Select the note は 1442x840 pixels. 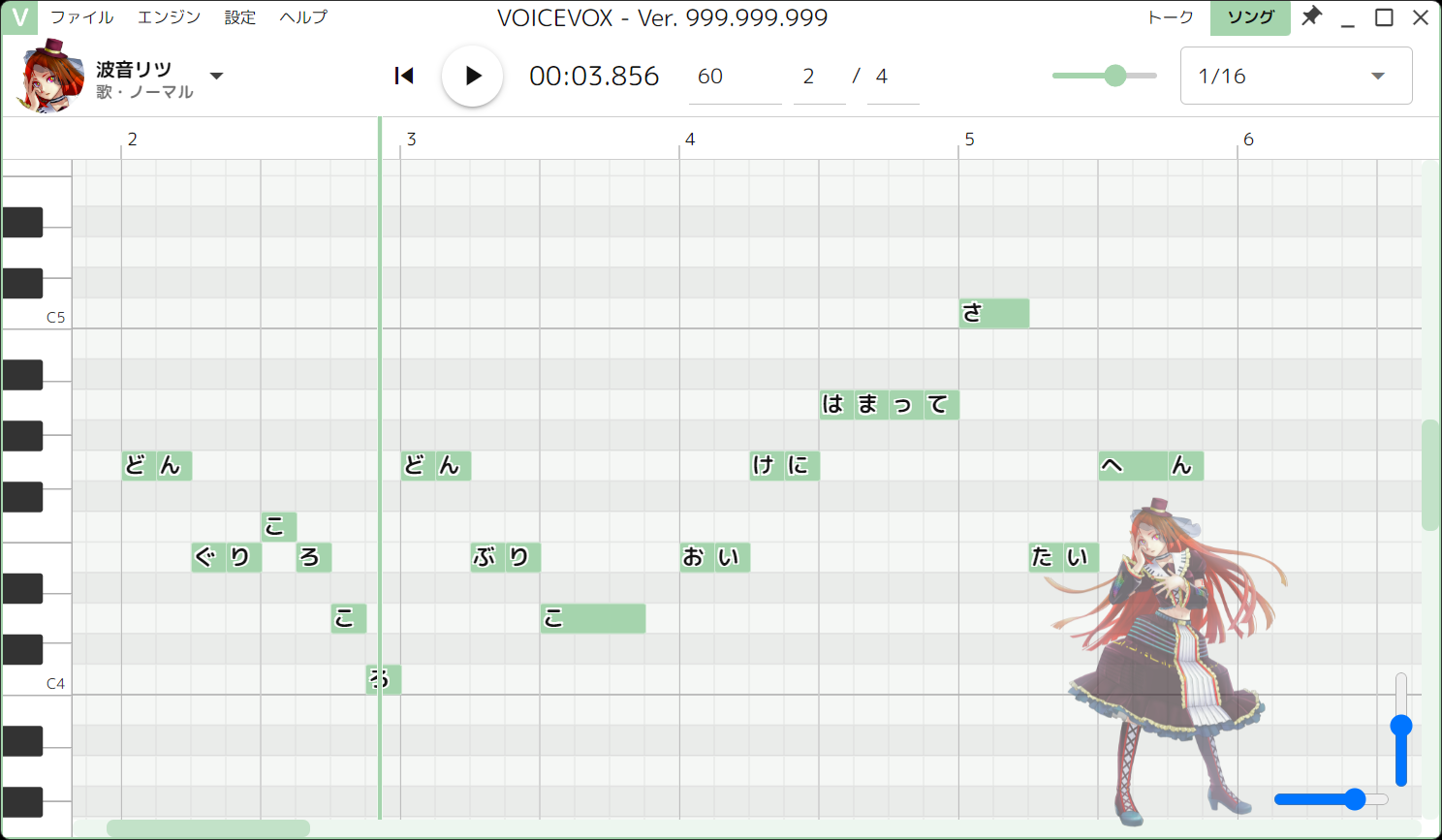pos(837,404)
